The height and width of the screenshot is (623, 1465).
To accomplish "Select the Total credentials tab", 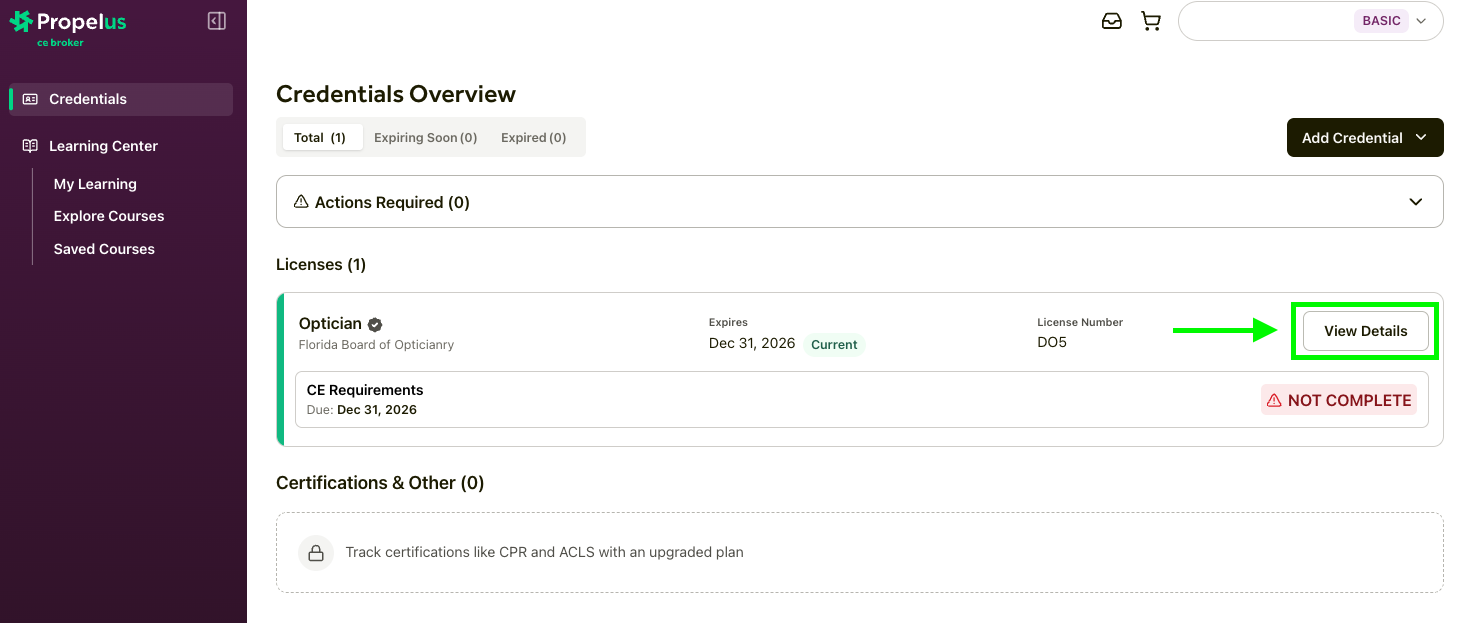I will point(320,138).
